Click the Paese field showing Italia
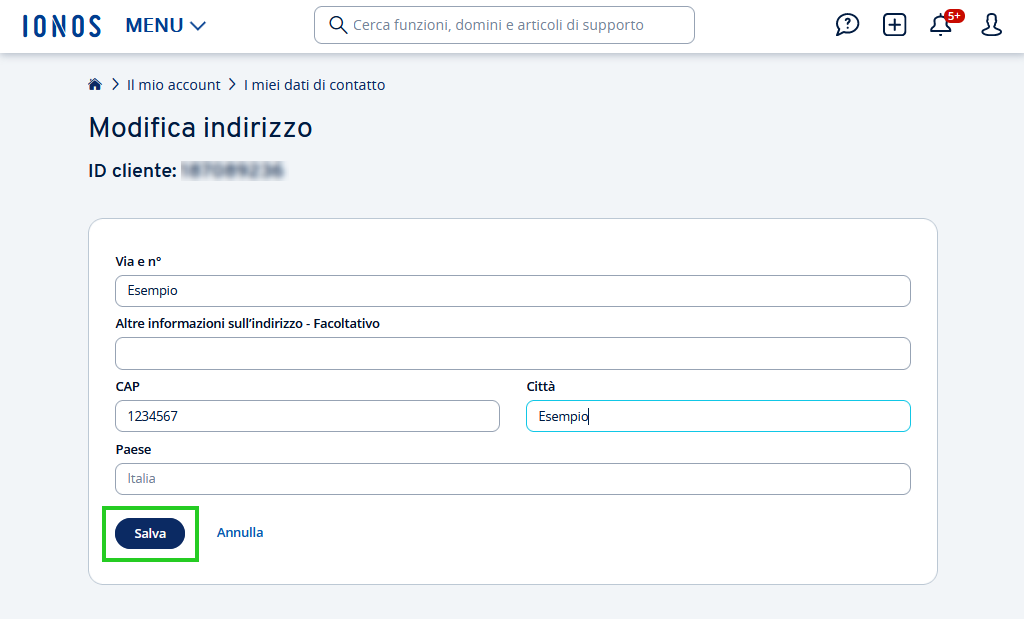Viewport: 1024px width, 619px height. (513, 479)
